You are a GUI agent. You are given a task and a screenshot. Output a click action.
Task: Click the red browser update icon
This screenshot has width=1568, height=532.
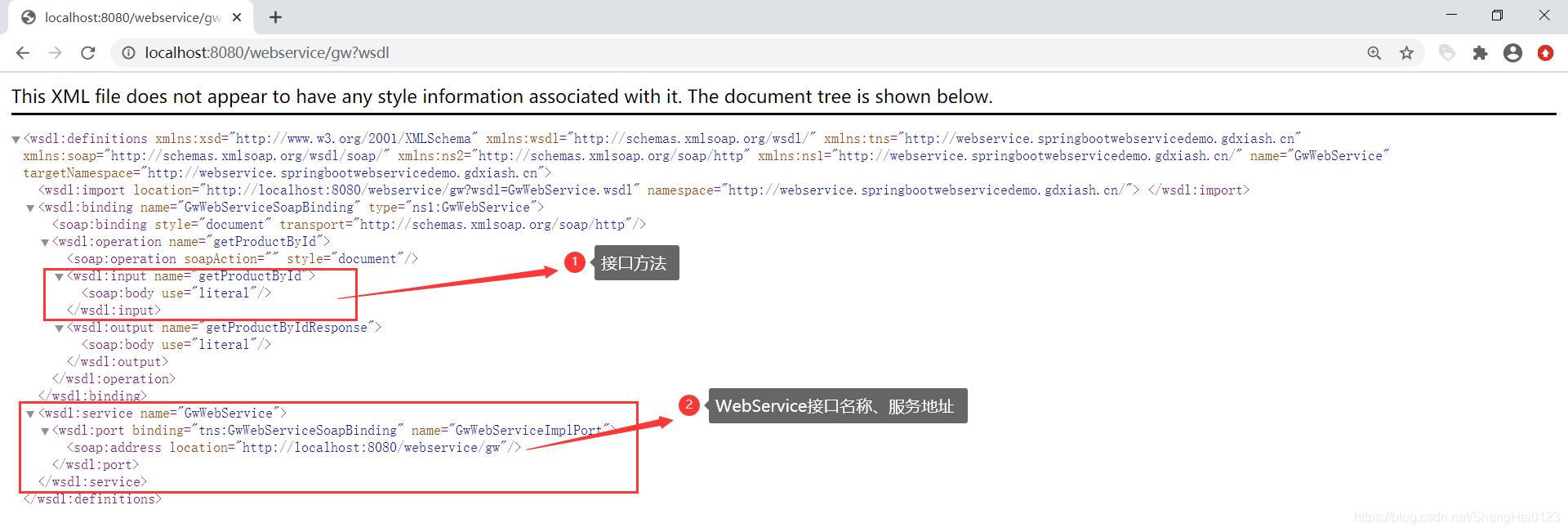pyautogui.click(x=1545, y=53)
